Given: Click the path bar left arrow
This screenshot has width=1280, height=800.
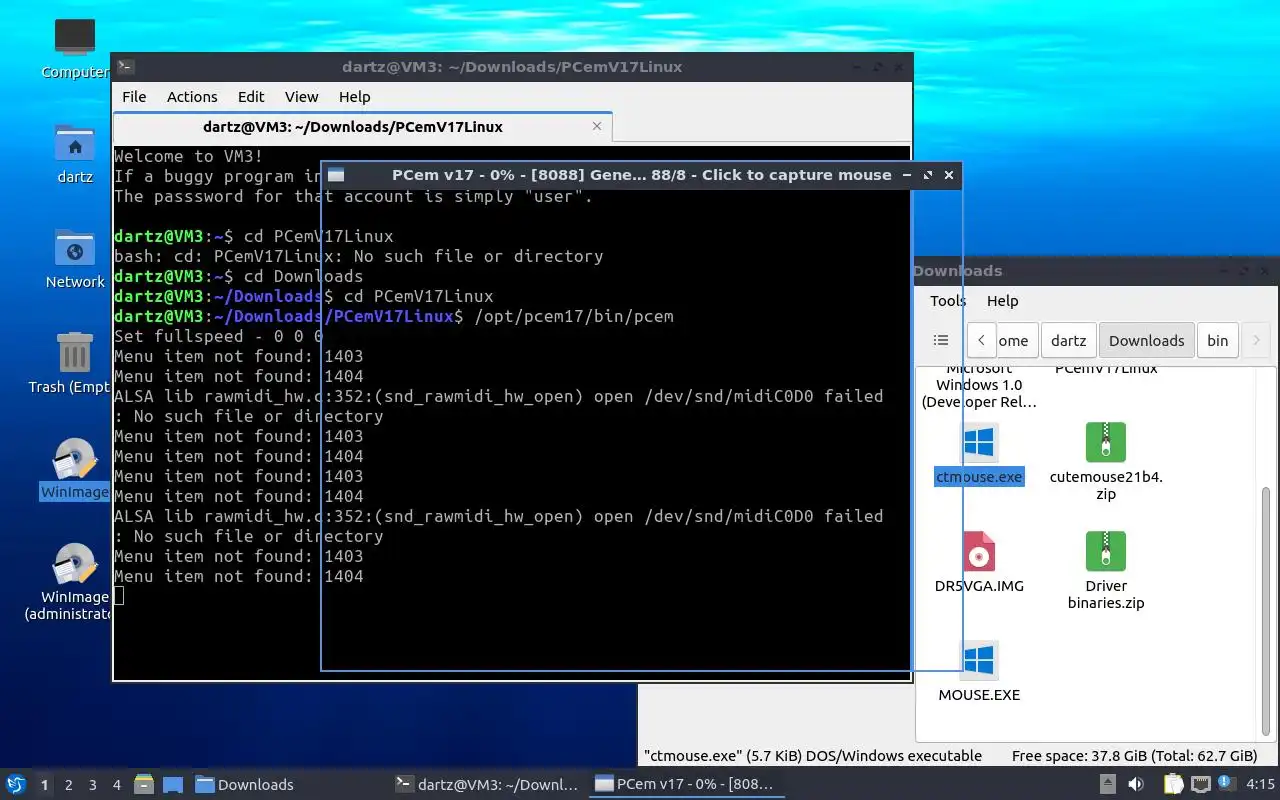Looking at the screenshot, I should point(981,340).
